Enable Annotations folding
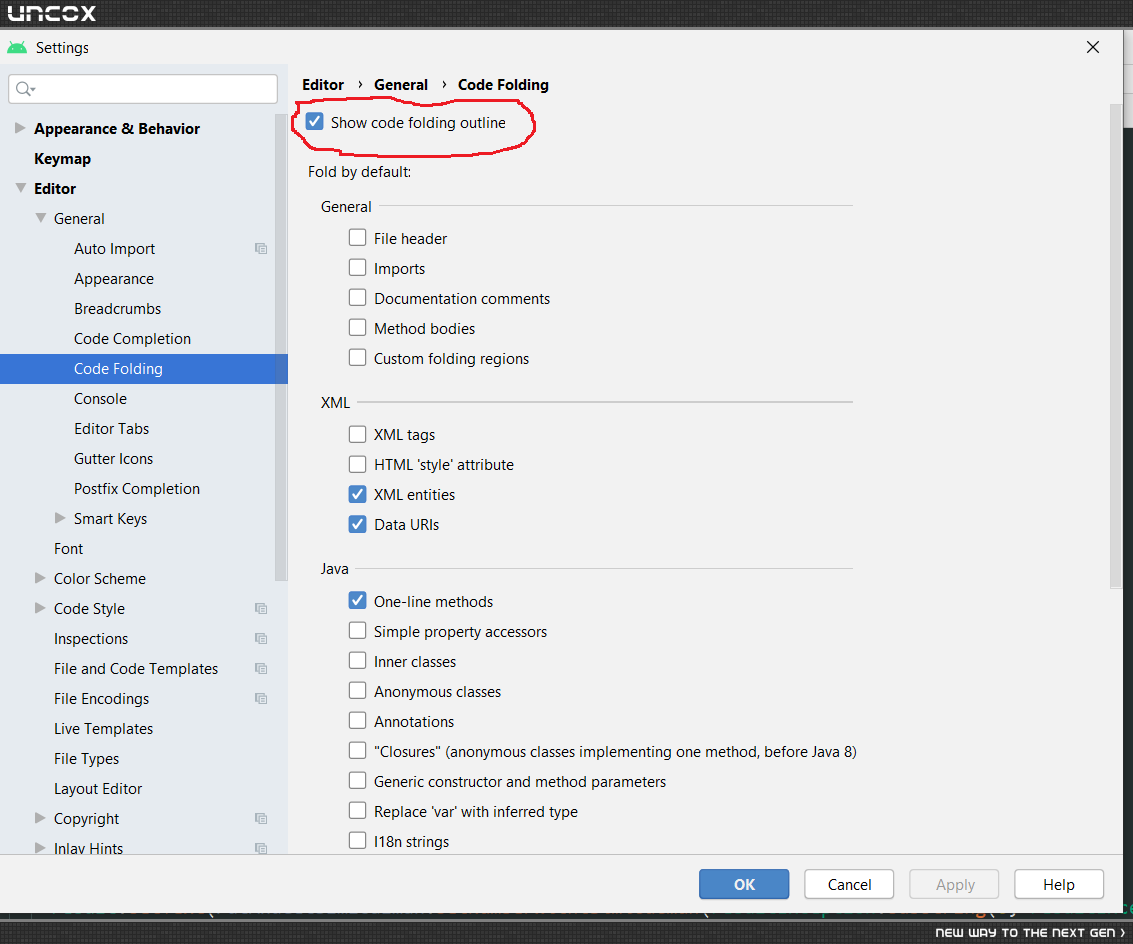The width and height of the screenshot is (1133, 944). pos(357,721)
